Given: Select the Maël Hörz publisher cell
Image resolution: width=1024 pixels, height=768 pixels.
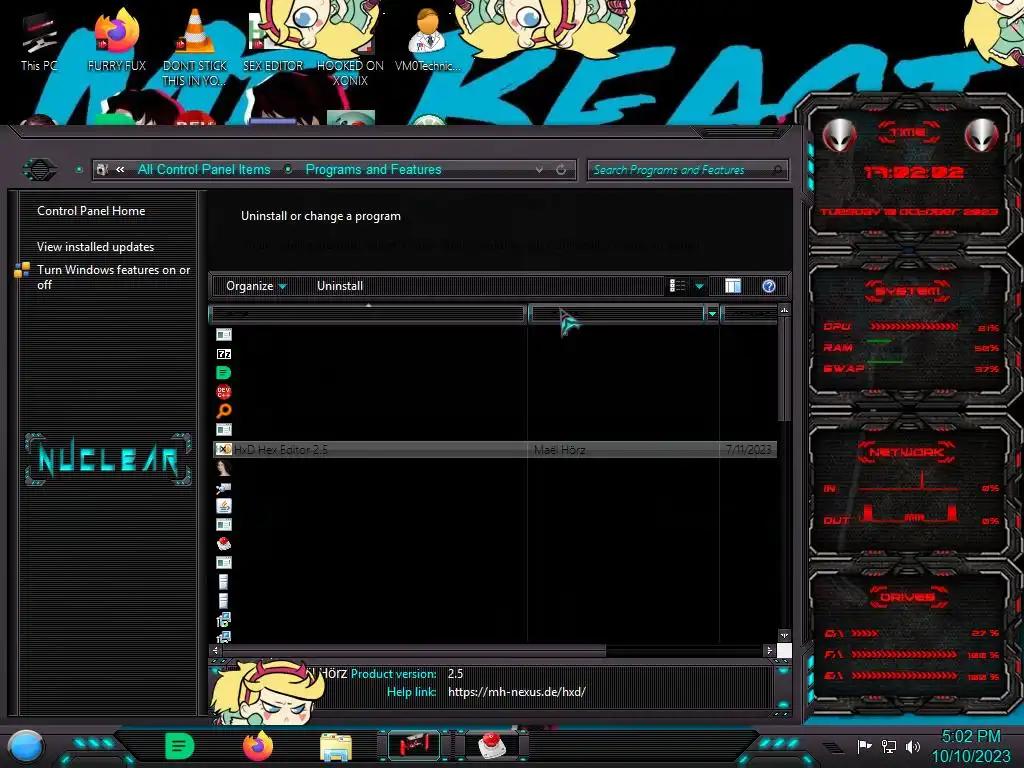Looking at the screenshot, I should tap(560, 450).
